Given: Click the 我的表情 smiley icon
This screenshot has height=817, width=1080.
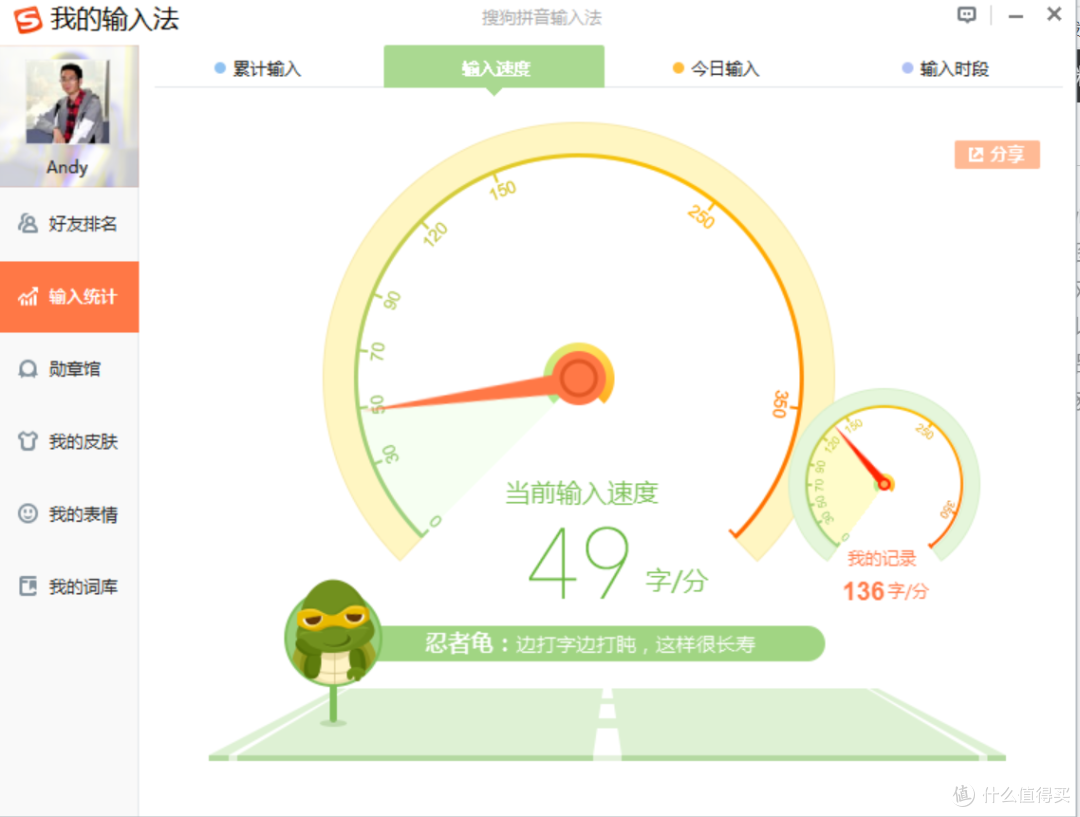Looking at the screenshot, I should (x=28, y=514).
